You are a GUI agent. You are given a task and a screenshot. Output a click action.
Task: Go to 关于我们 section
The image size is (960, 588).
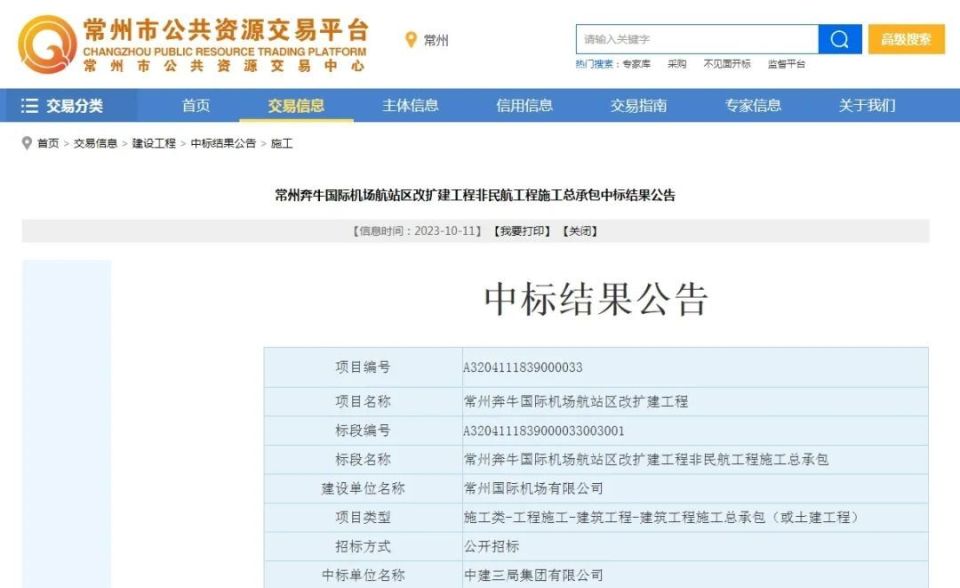point(866,104)
